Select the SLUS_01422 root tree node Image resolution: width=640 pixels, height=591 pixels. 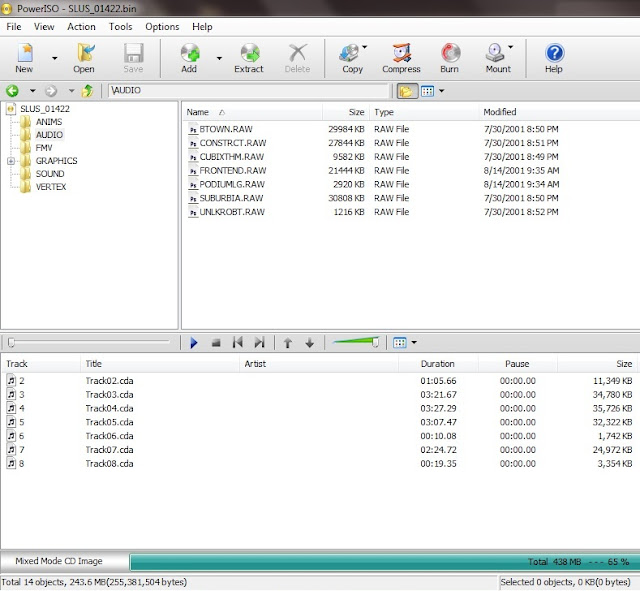[45, 109]
